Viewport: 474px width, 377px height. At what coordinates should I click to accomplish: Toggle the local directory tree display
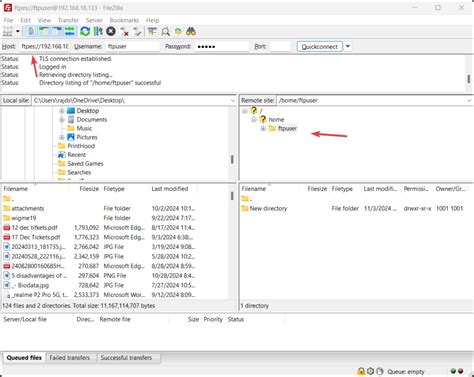pyautogui.click(x=44, y=32)
